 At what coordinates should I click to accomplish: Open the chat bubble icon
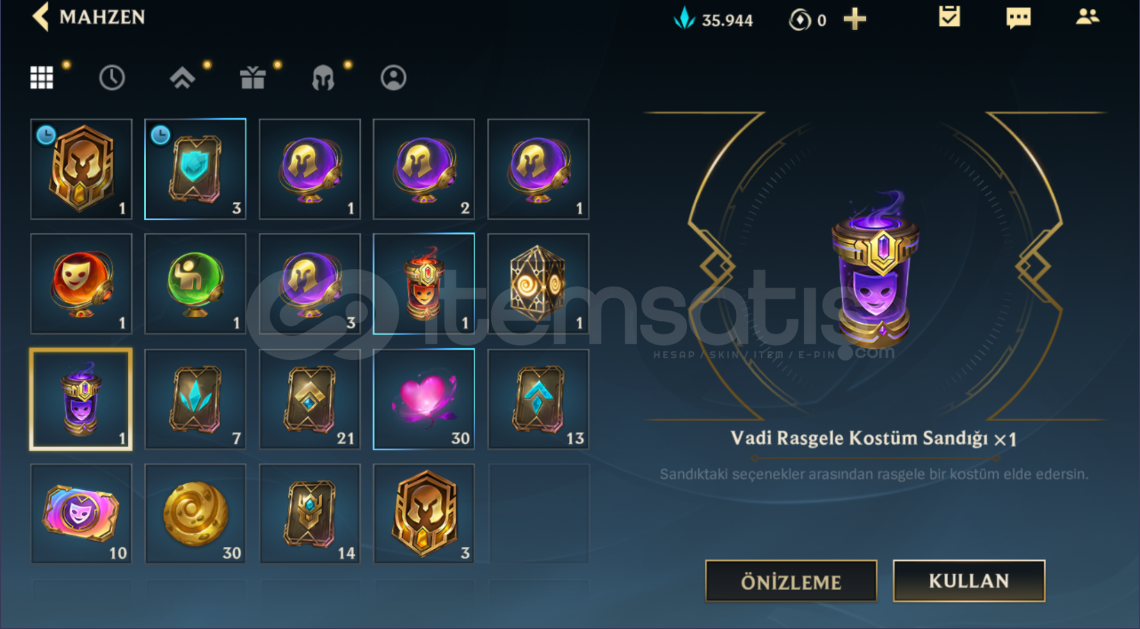(1019, 18)
